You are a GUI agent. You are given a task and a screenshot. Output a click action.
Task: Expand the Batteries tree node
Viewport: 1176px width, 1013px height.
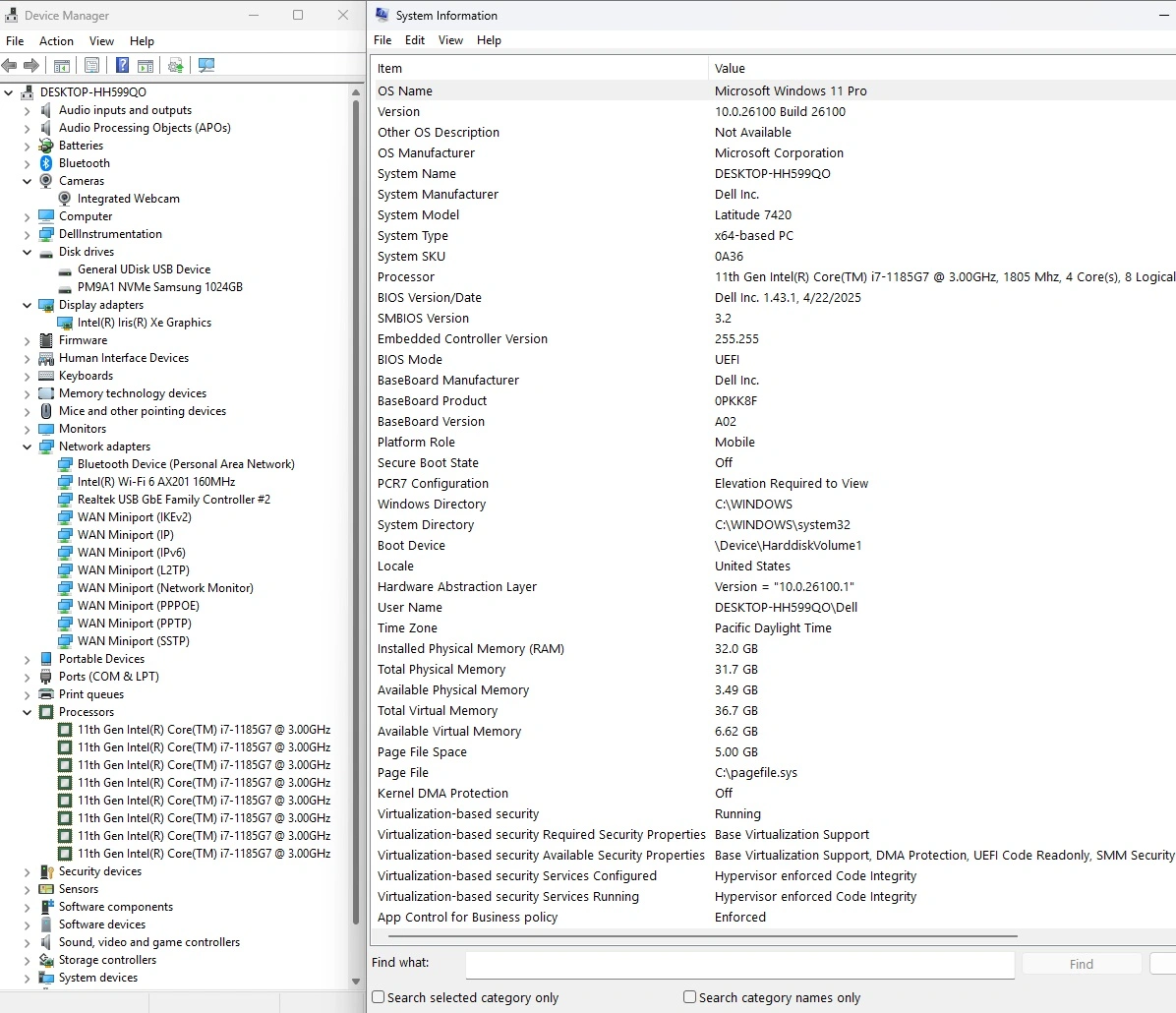tap(28, 146)
